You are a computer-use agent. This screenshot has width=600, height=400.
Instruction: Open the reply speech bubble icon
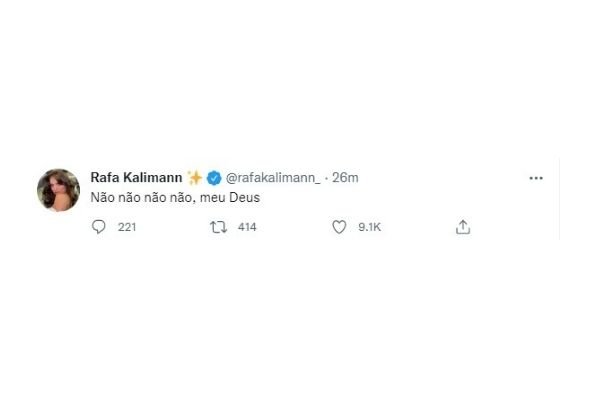99,227
